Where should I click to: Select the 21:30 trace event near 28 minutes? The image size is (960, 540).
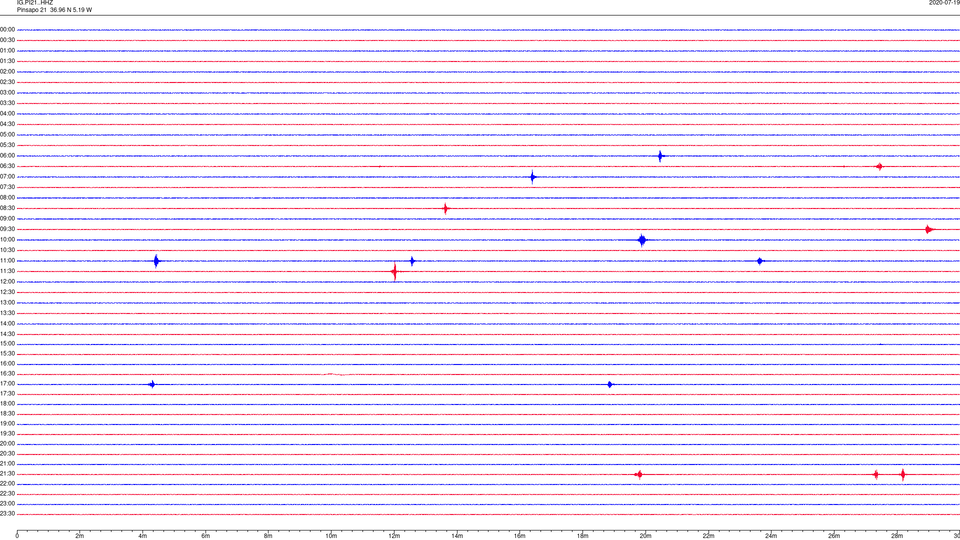coord(903,474)
